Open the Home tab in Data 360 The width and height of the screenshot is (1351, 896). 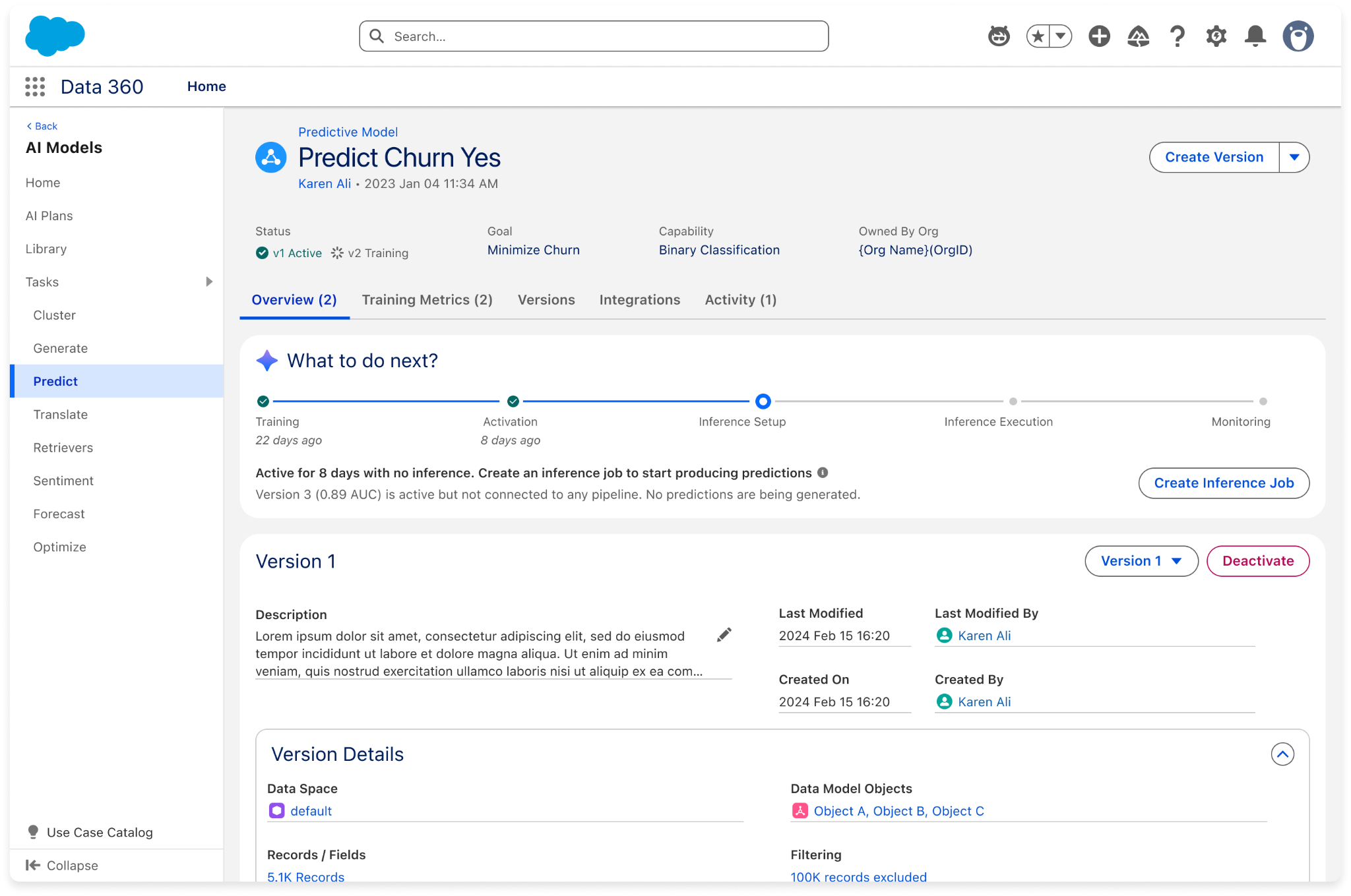206,86
